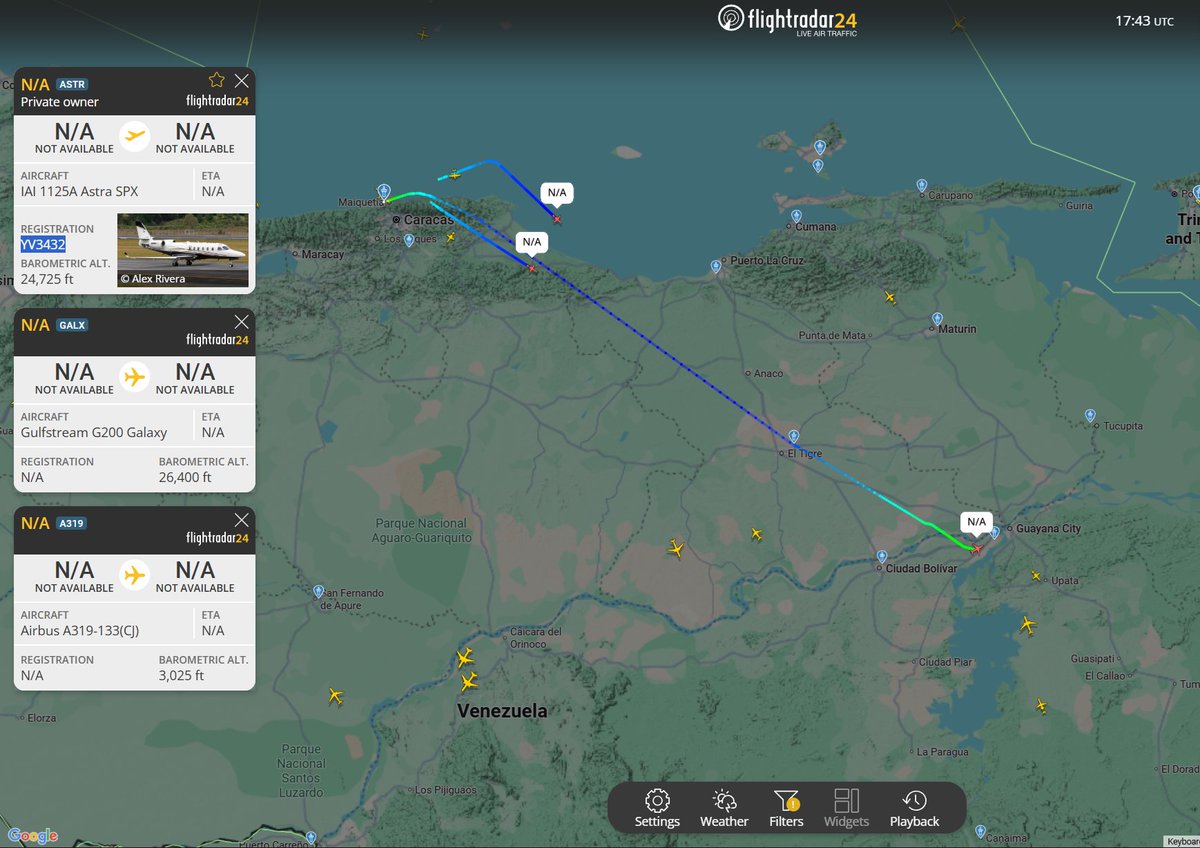Screen dimensions: 1200x848
Task: Click the Caracas city label
Action: 429,219
